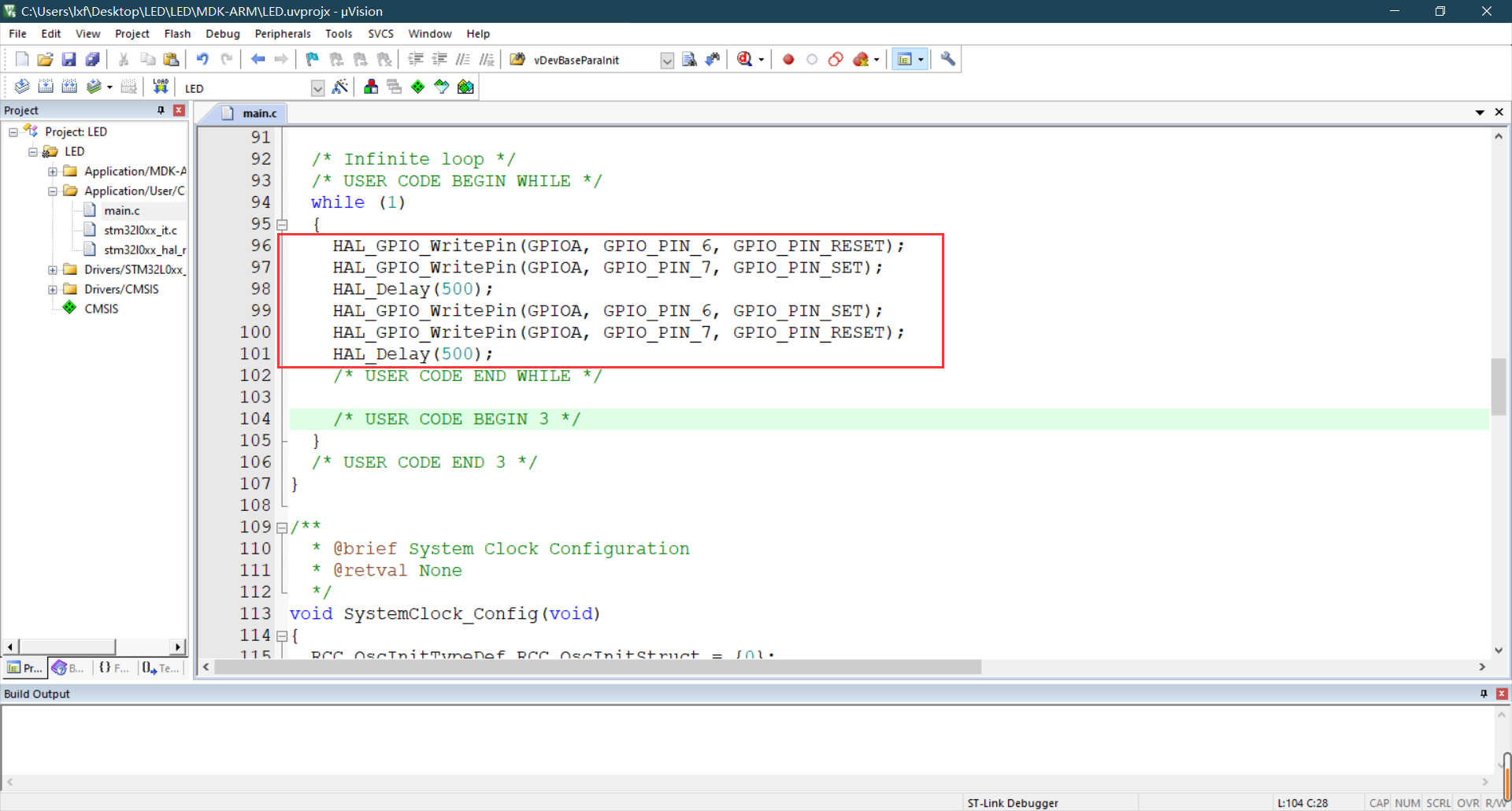Unindent selected lines icon
The height and width of the screenshot is (811, 1512).
coord(439,59)
